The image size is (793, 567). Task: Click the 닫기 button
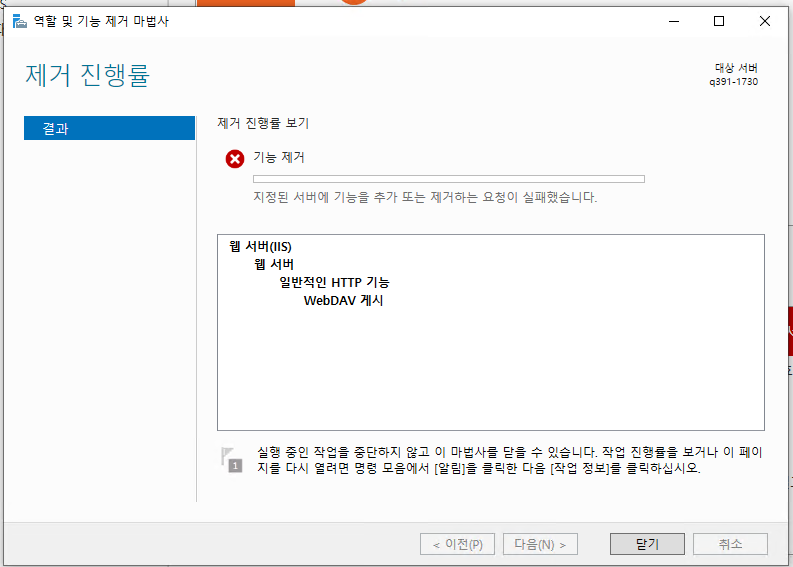[x=647, y=544]
